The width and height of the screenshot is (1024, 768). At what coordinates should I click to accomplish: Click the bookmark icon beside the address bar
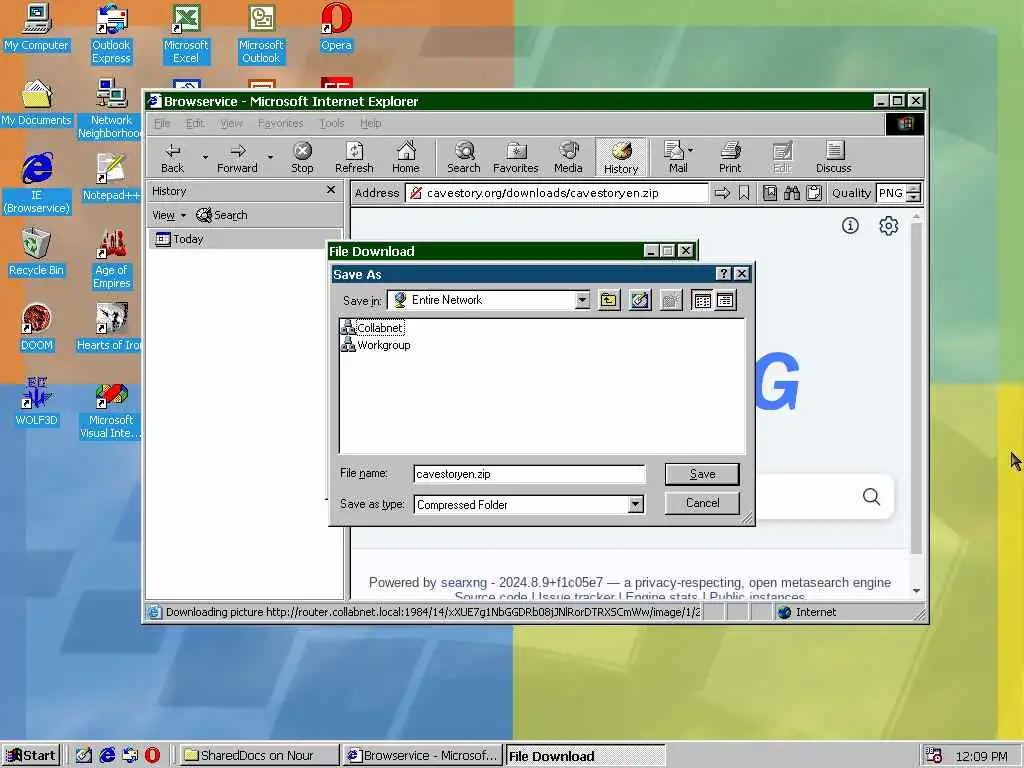point(744,193)
